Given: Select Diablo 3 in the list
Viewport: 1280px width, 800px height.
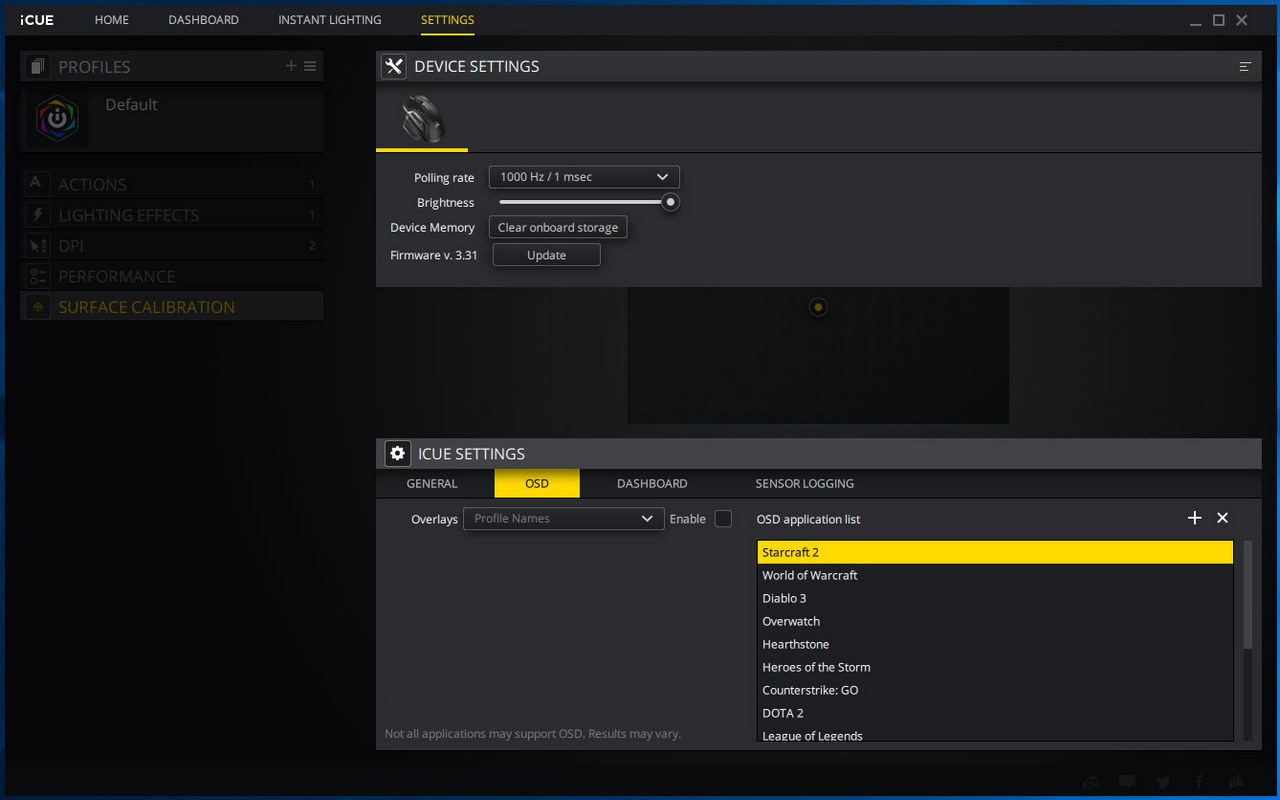Looking at the screenshot, I should click(995, 598).
